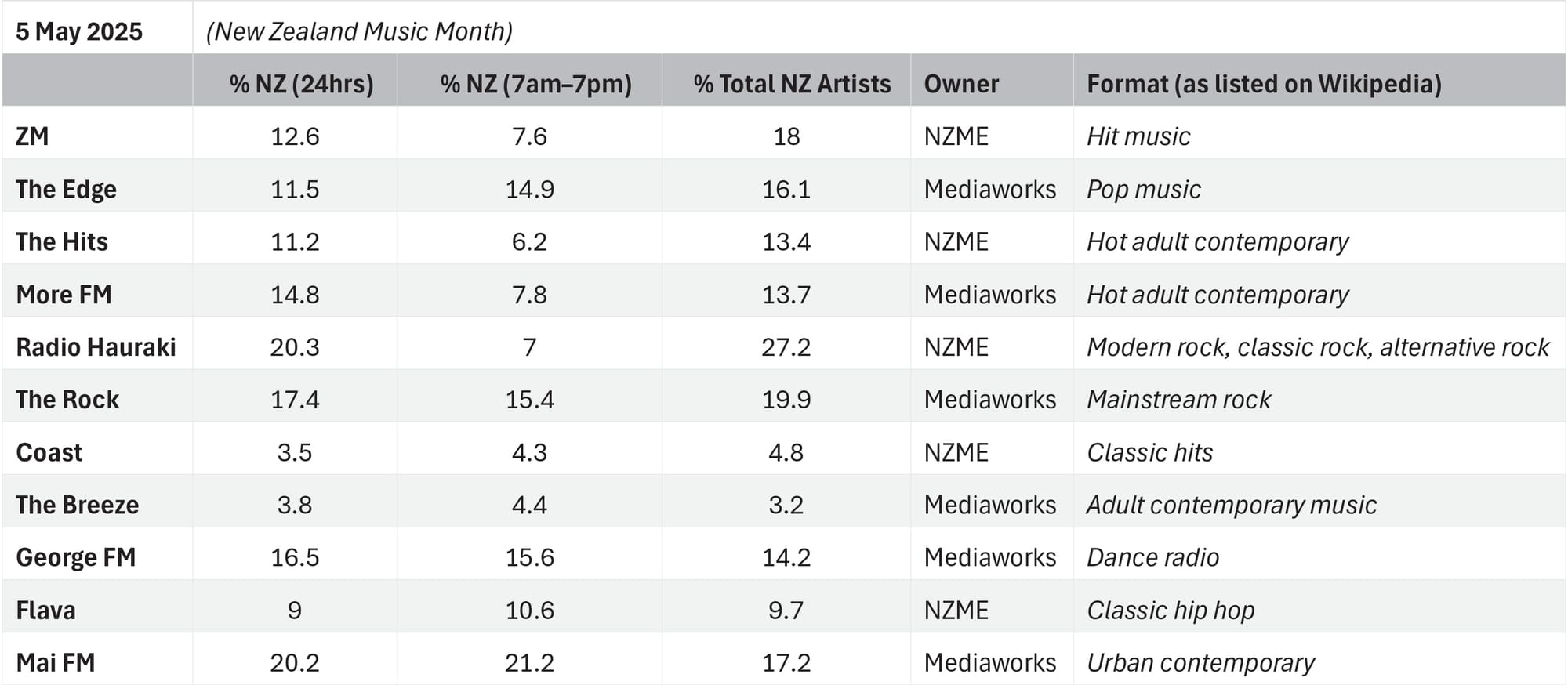
Task: Select the "5 May 2025" date cell
Action: [x=79, y=31]
